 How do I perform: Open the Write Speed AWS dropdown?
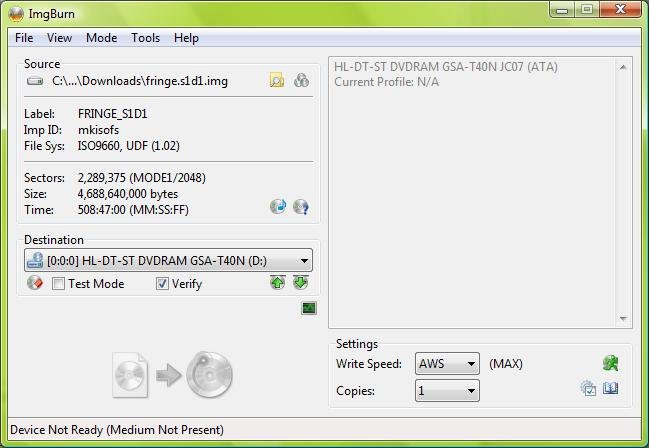(x=447, y=364)
